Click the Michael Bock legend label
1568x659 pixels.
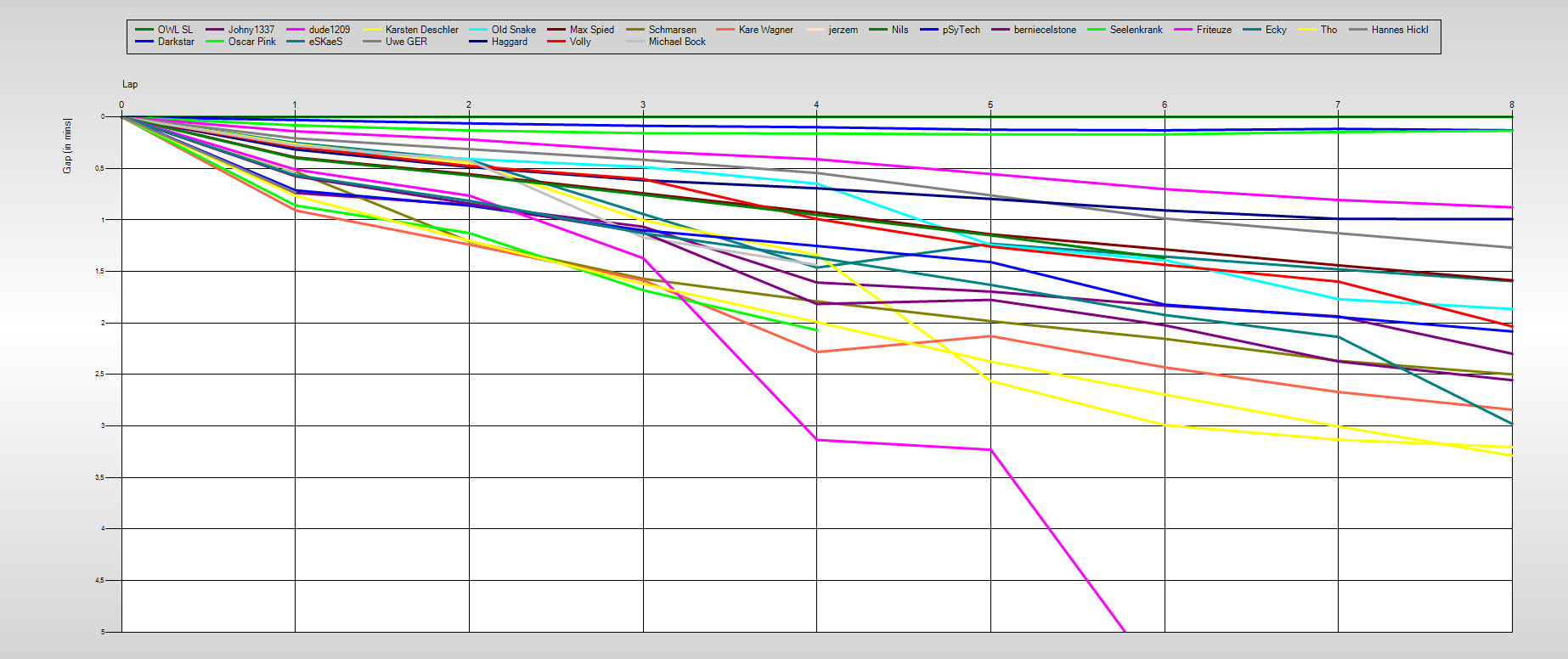[678, 42]
